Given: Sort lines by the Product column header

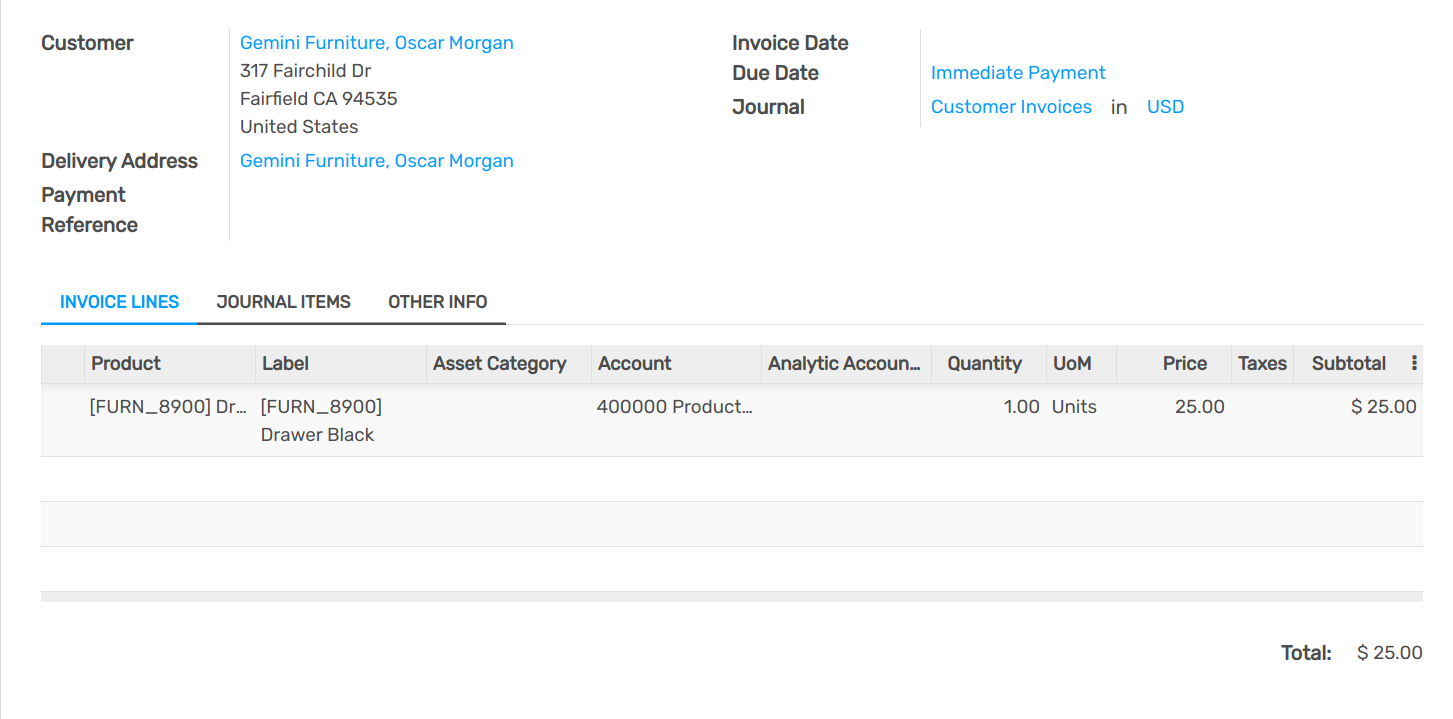Looking at the screenshot, I should pyautogui.click(x=125, y=363).
